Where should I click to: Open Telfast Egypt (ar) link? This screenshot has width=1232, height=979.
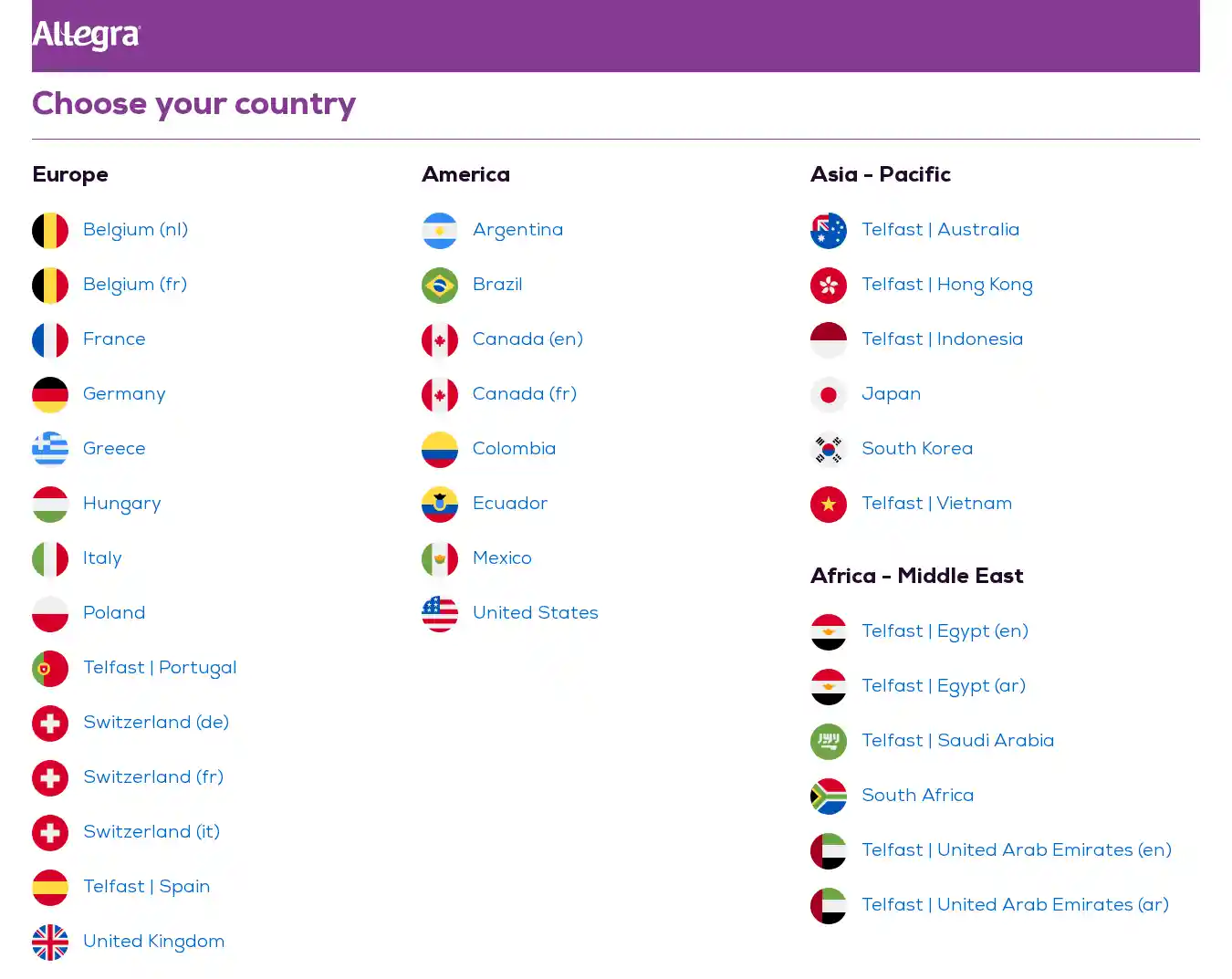943,686
